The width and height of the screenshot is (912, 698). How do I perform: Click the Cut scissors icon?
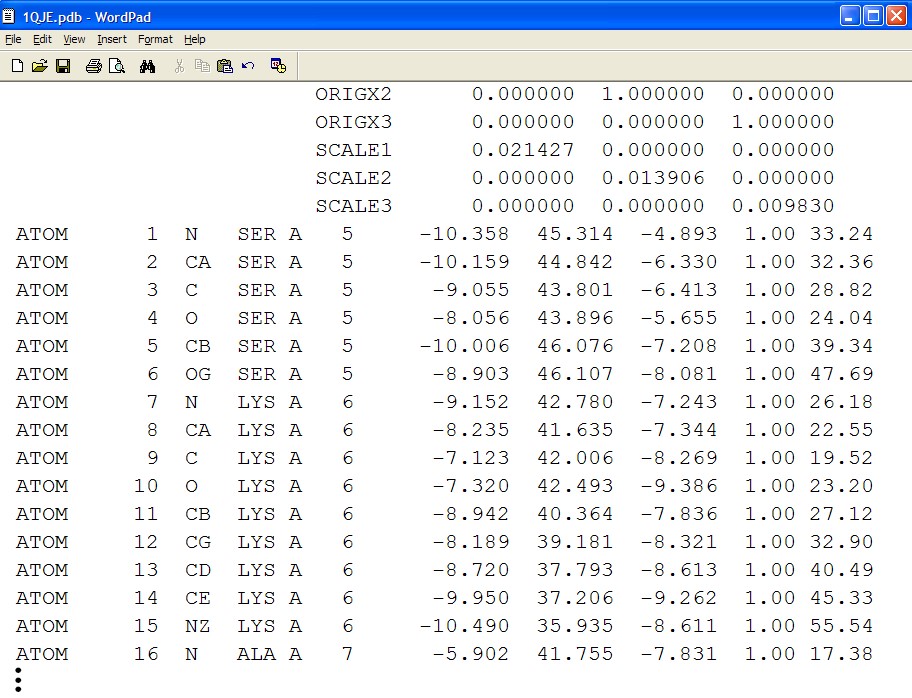pos(179,66)
